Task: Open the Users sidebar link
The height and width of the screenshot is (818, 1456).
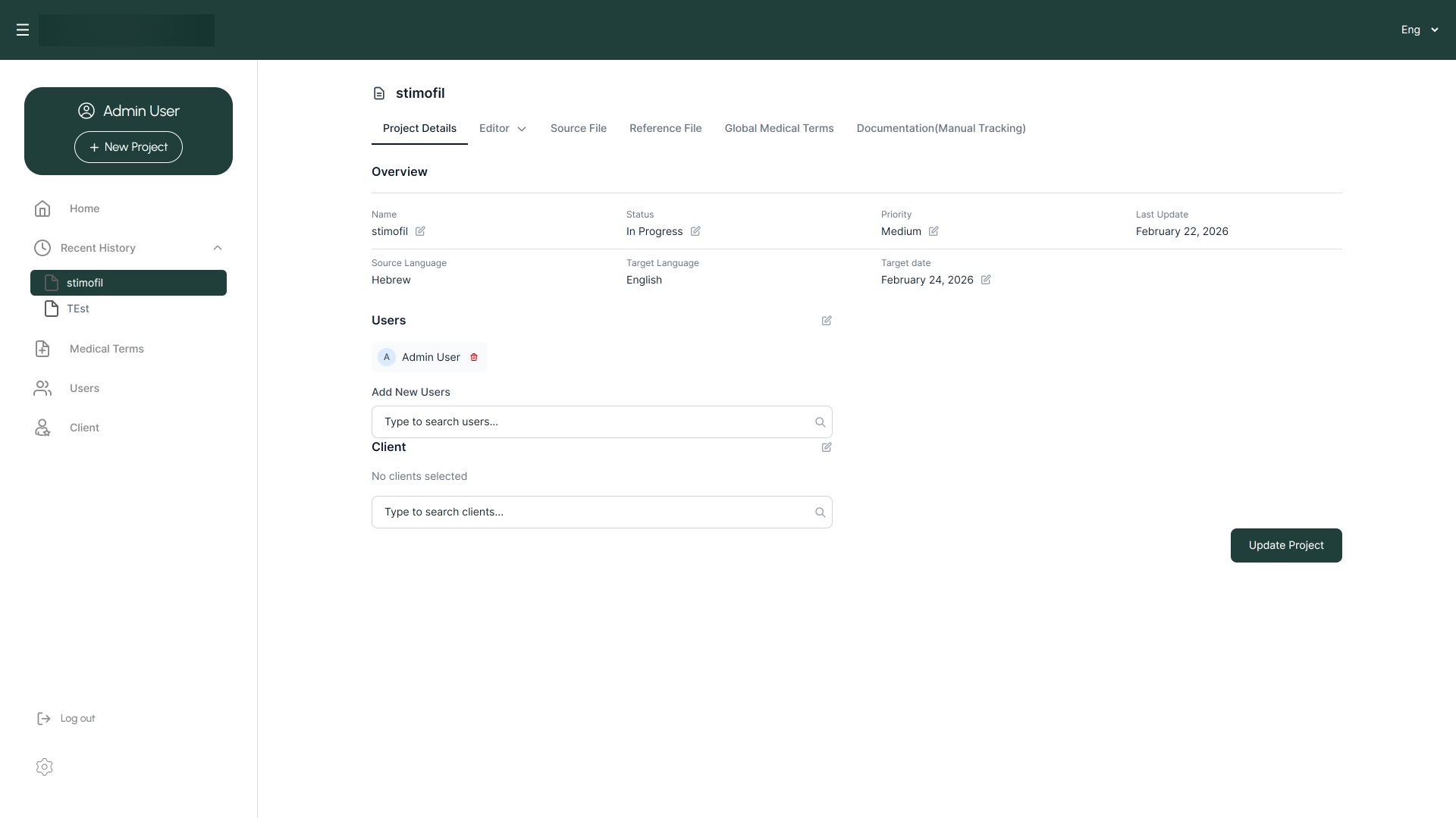Action: coord(84,388)
